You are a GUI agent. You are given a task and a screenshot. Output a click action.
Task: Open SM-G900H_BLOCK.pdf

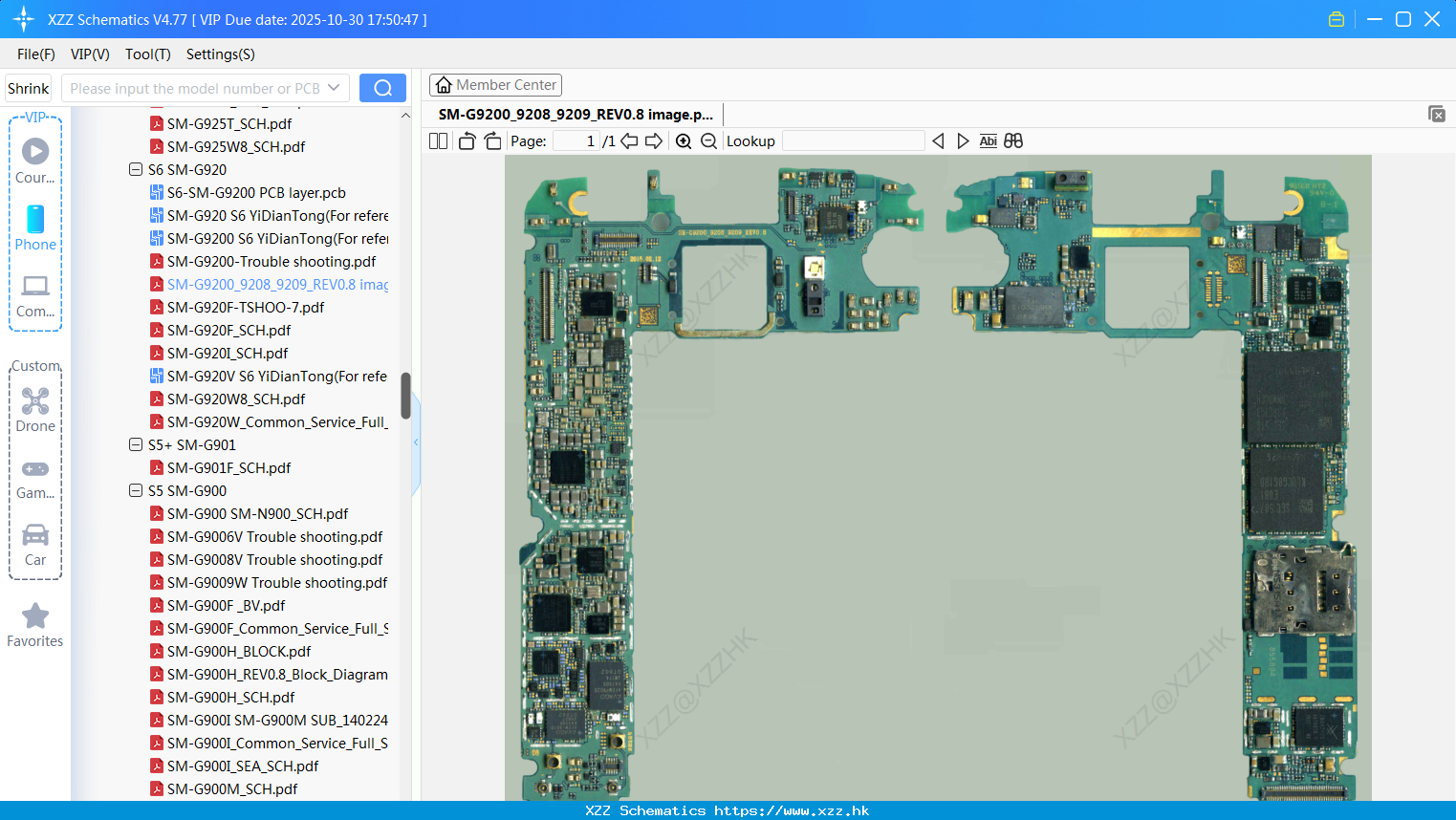(239, 651)
